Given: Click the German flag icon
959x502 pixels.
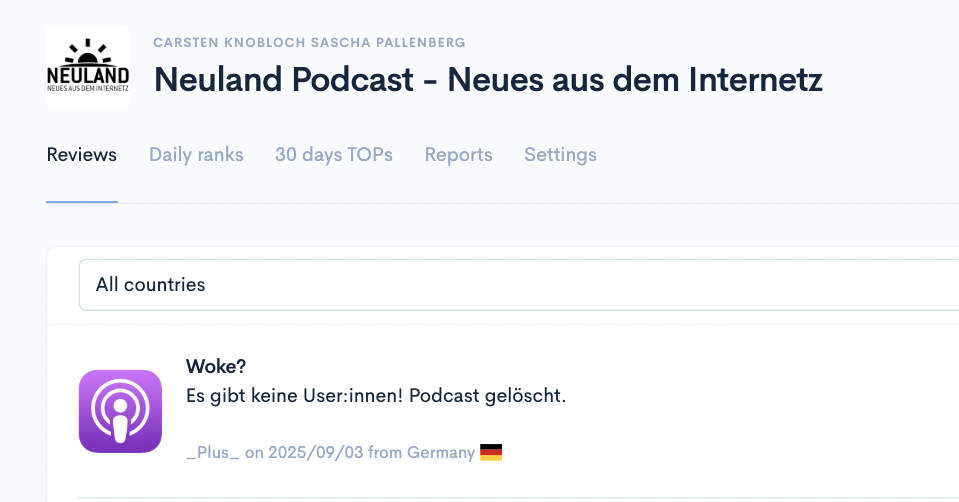Looking at the screenshot, I should click(491, 453).
